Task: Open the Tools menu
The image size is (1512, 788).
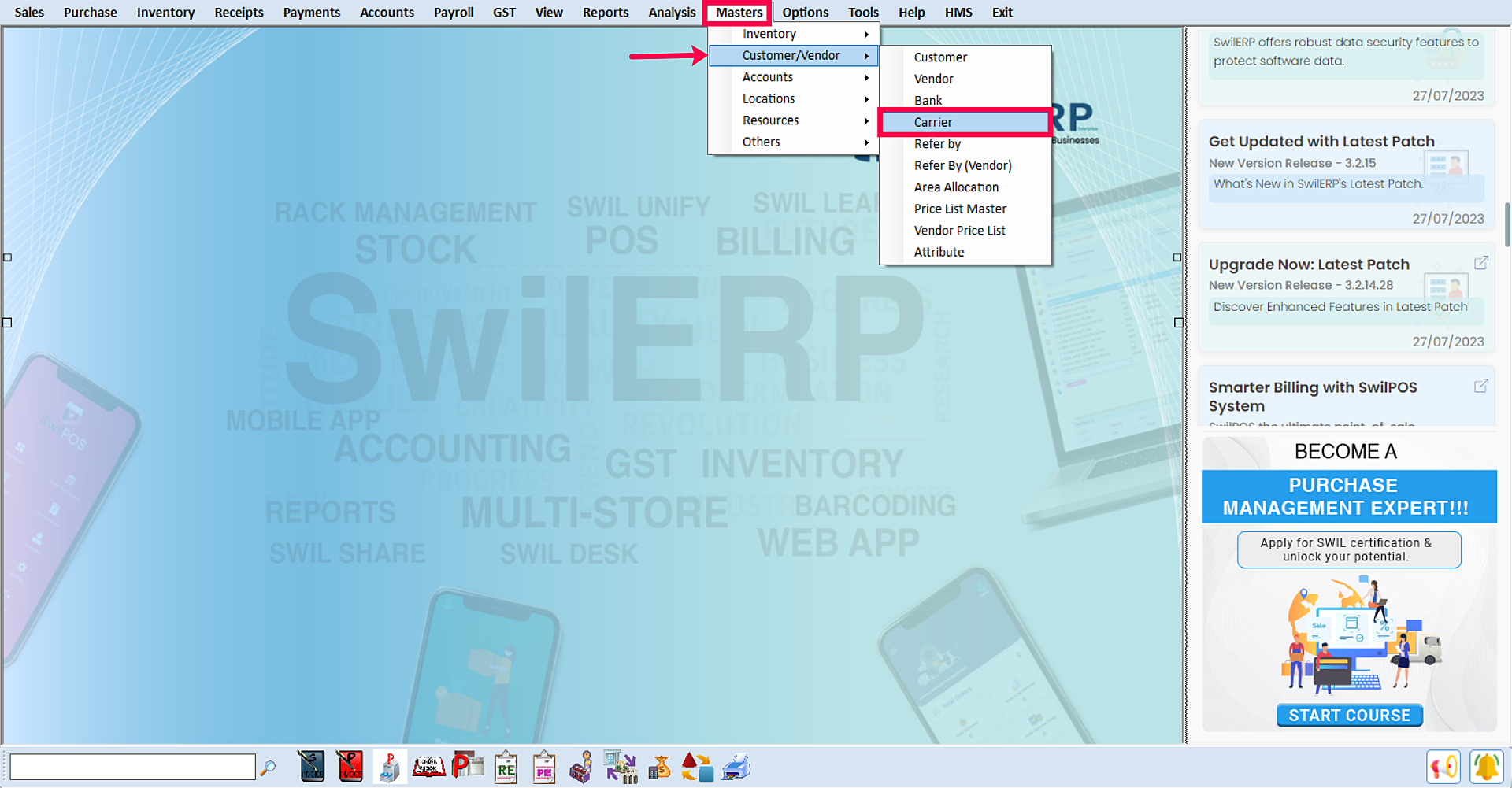Action: (863, 13)
